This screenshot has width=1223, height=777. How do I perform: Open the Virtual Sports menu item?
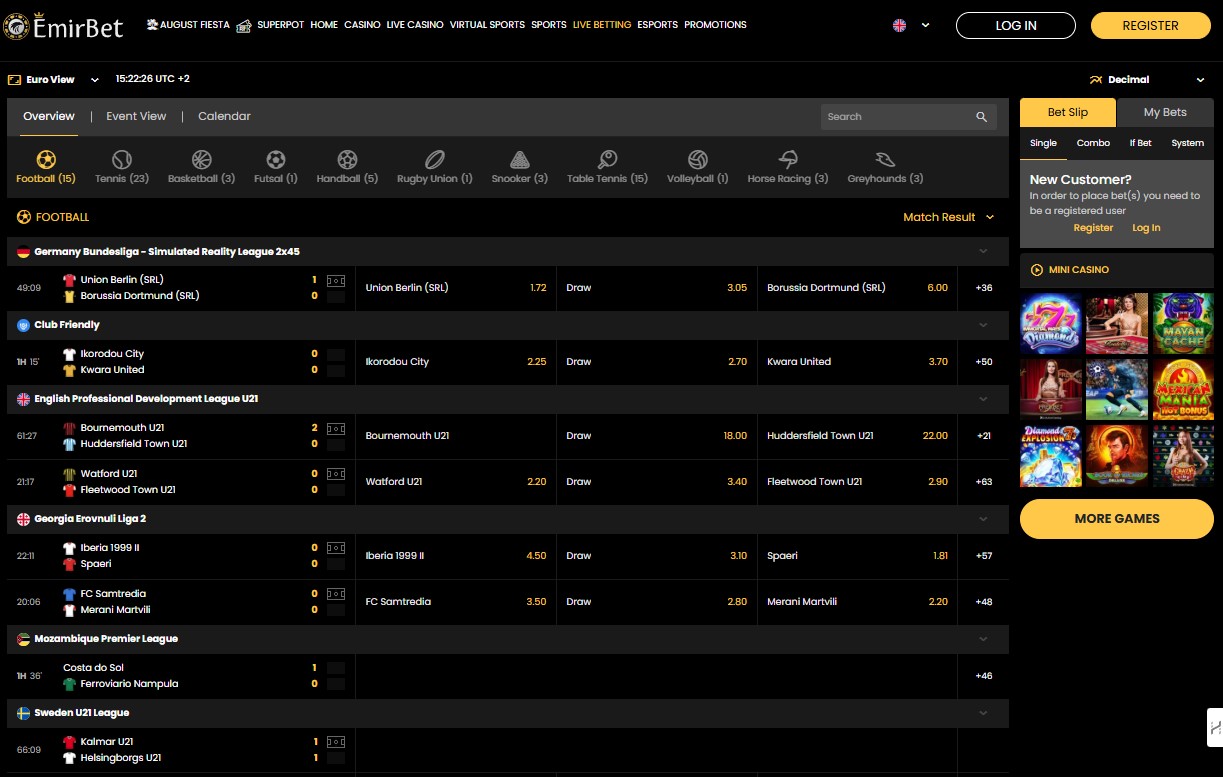[487, 25]
